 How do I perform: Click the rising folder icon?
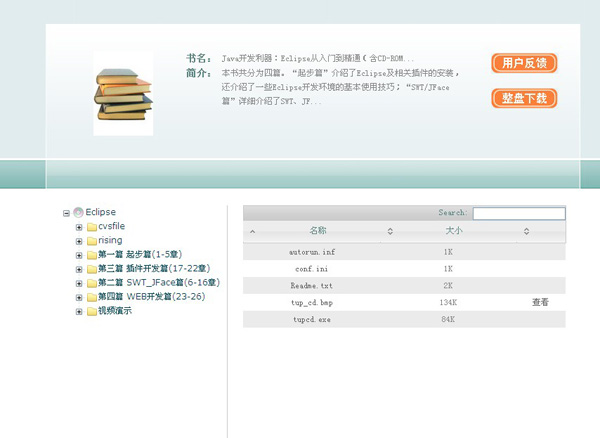91,241
